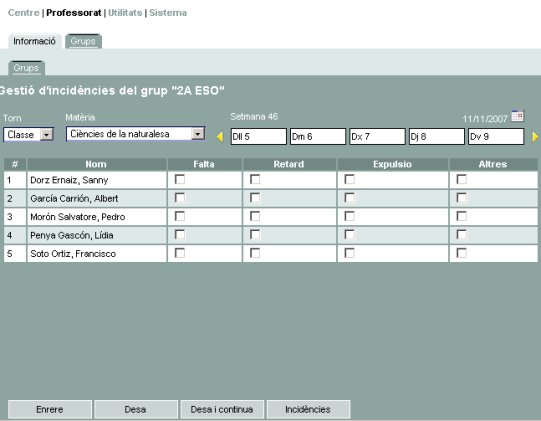Open the Torn dropdown showing Classe
Viewport: 541px width, 421px height.
pyautogui.click(x=29, y=135)
